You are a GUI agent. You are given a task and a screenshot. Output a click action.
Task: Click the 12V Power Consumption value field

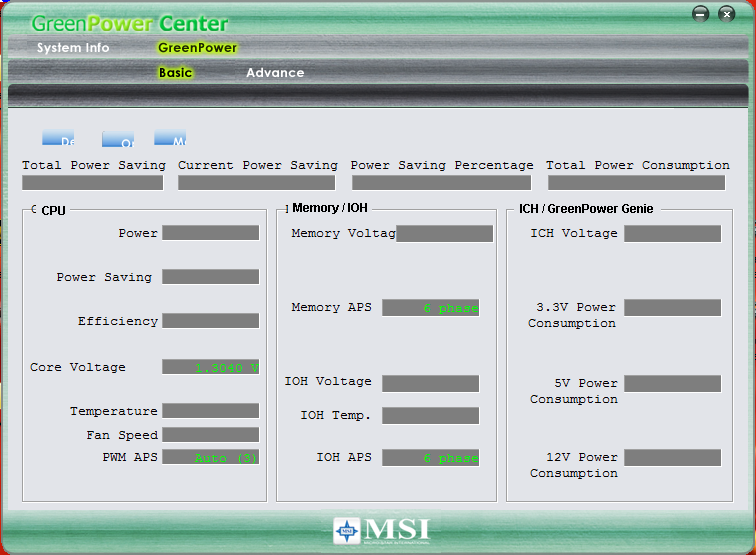(x=673, y=458)
